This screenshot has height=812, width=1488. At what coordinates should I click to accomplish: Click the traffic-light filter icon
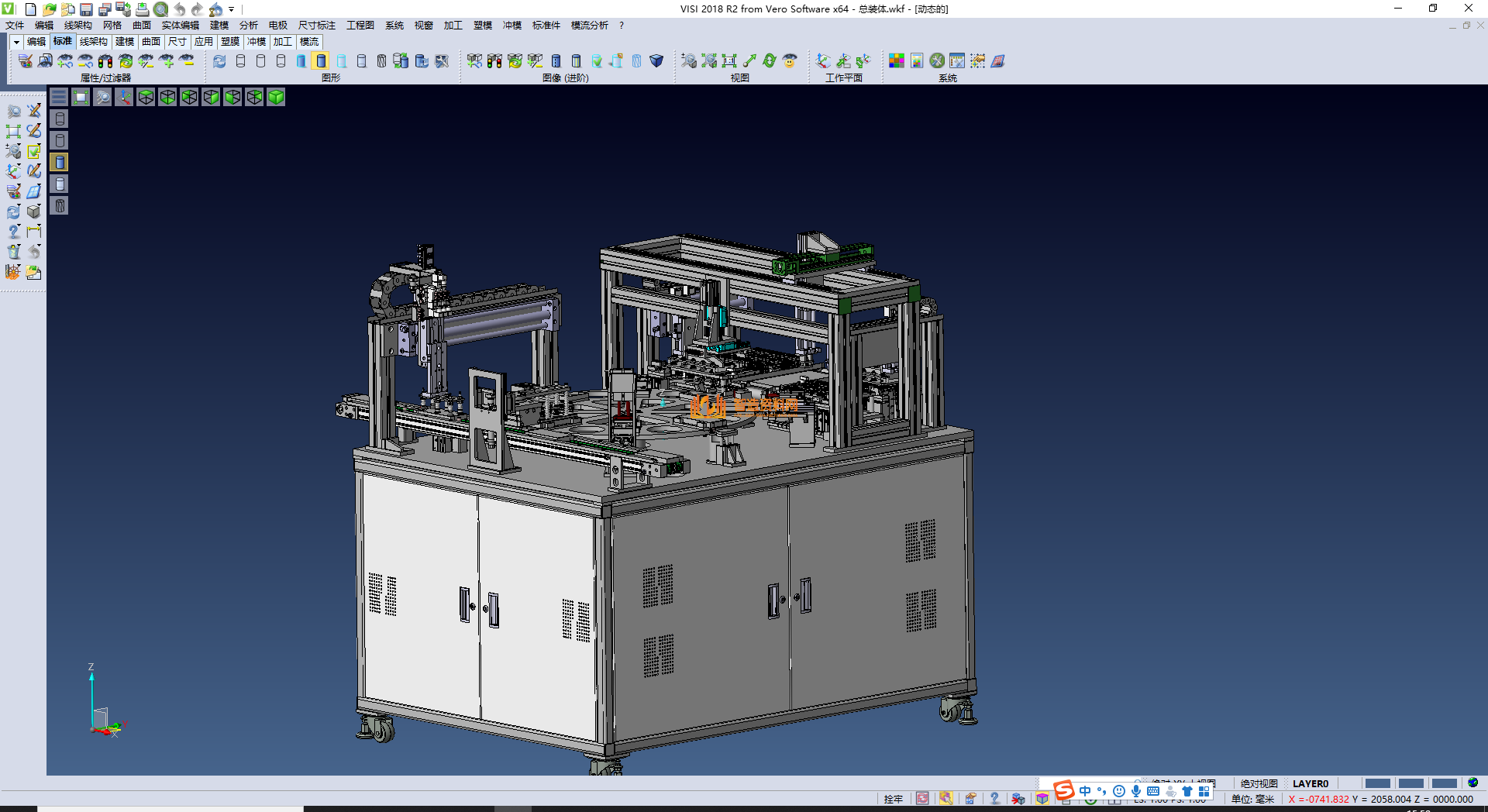[105, 60]
